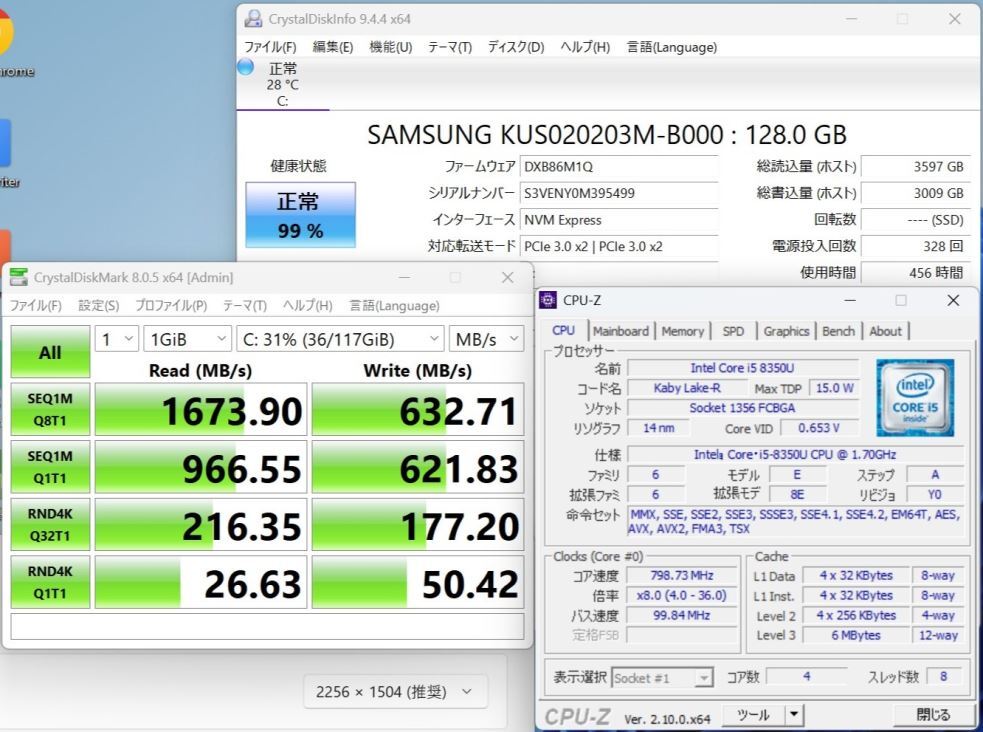
Task: Open the テーマ(T) menu in CrystalDiskMark
Action: [244, 305]
